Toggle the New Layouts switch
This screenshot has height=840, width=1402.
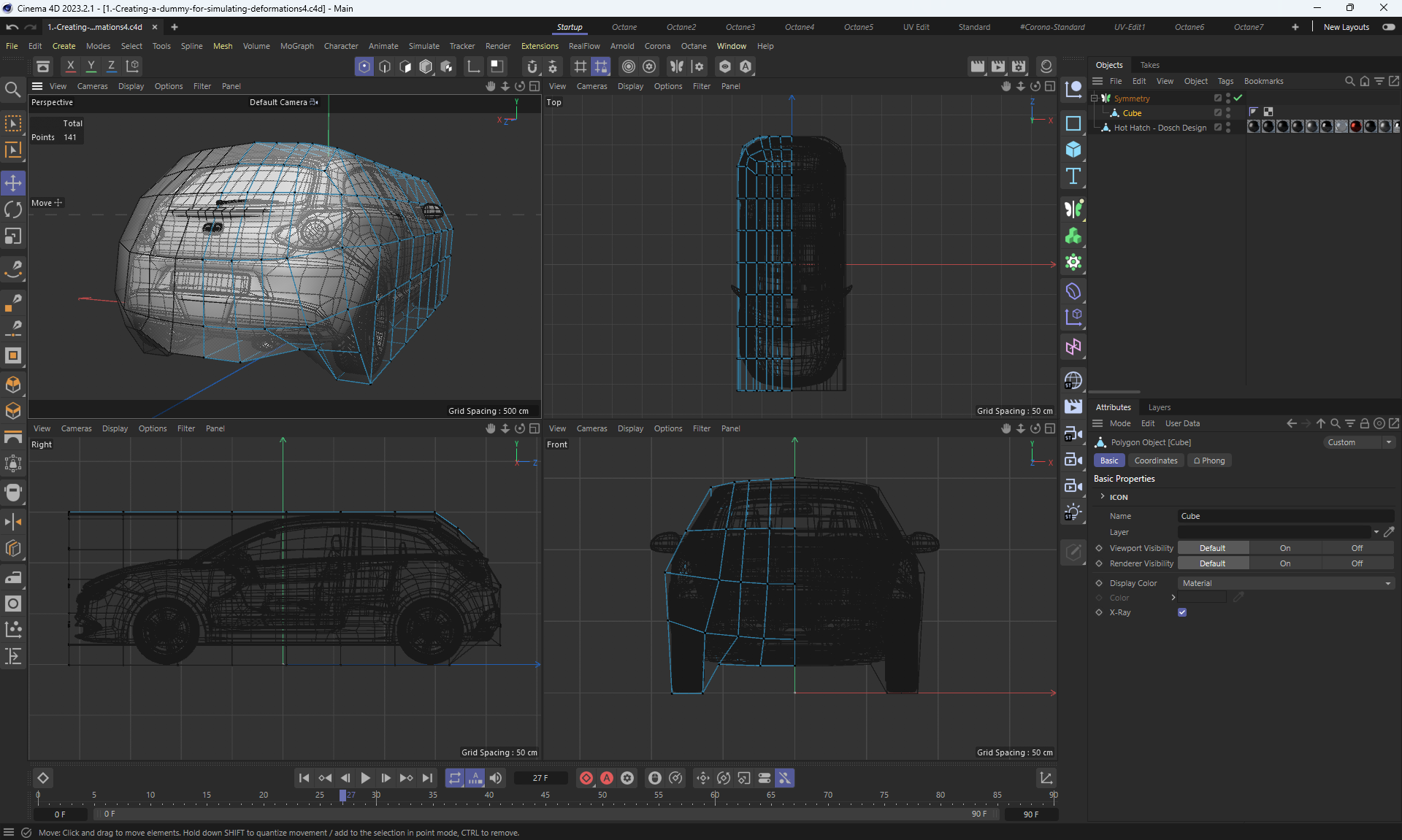pyautogui.click(x=1388, y=27)
